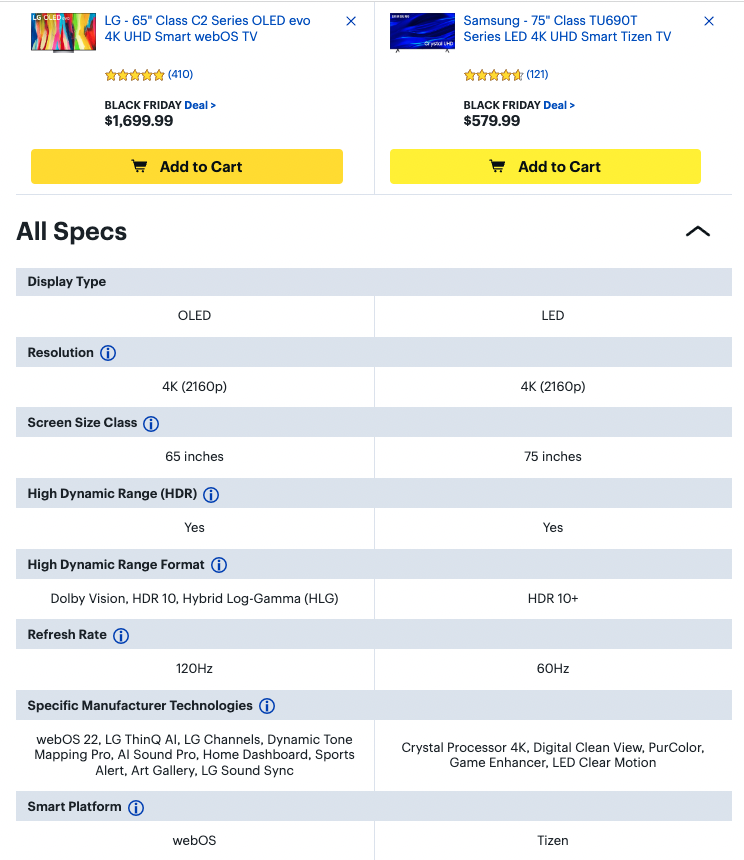The height and width of the screenshot is (860, 744).
Task: Click info icon next to Resolution
Action: [x=108, y=353]
